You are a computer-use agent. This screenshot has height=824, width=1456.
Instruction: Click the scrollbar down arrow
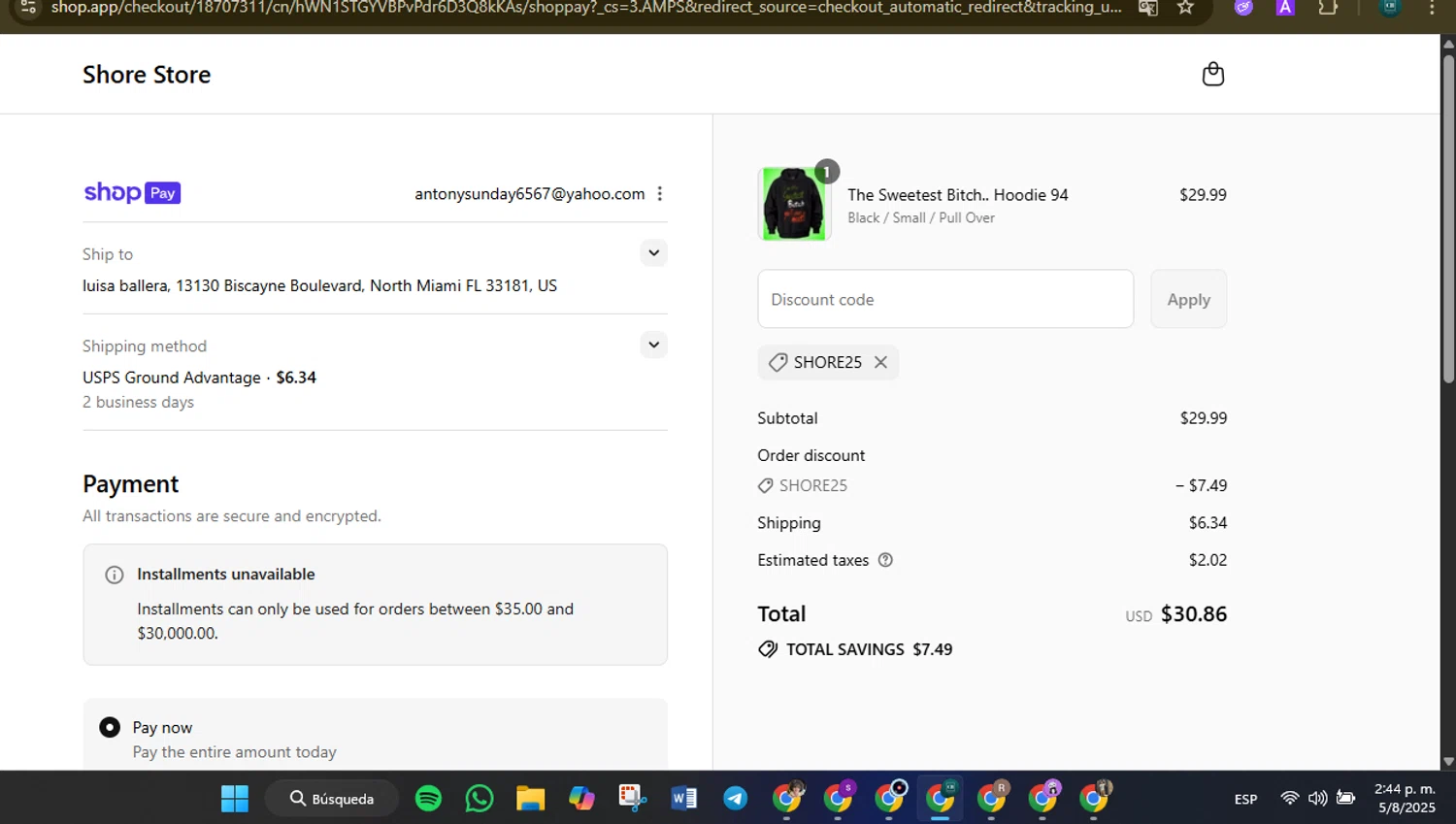pyautogui.click(x=1448, y=762)
